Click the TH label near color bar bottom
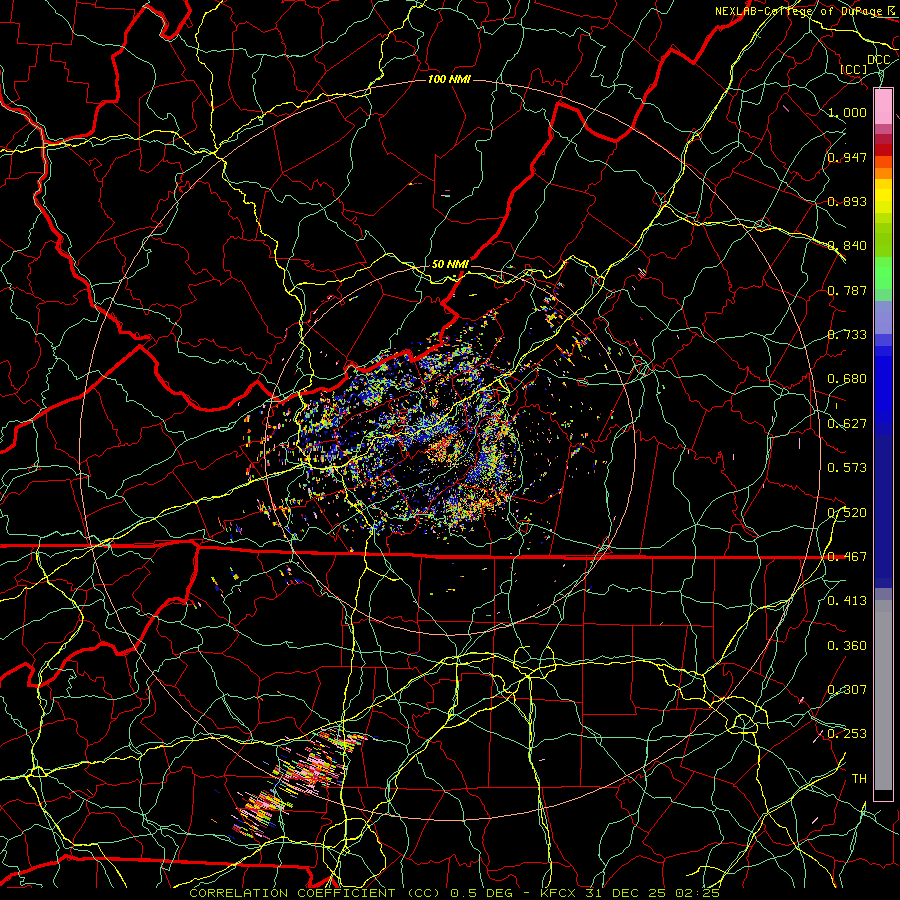The height and width of the screenshot is (900, 900). tap(859, 779)
